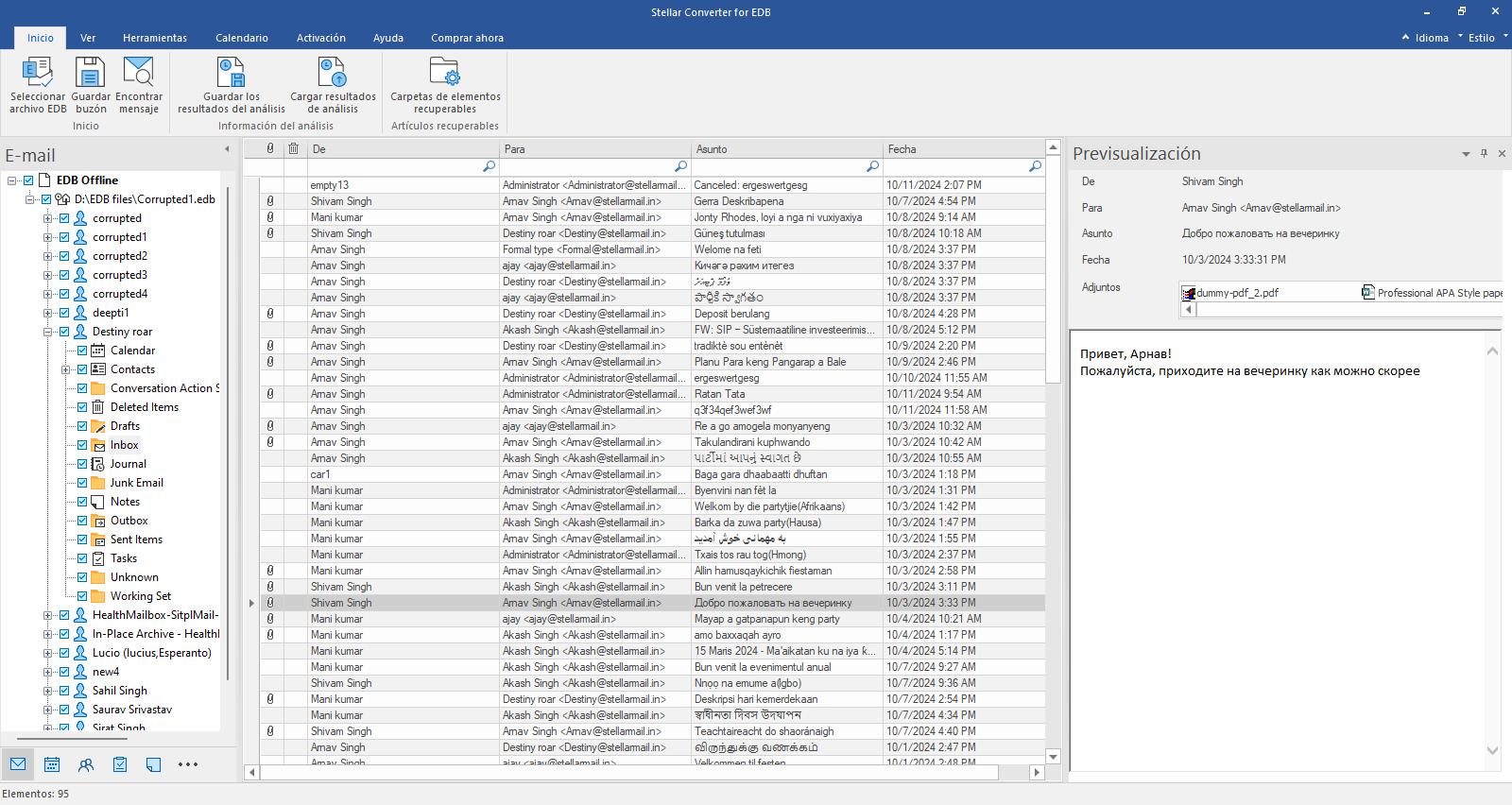Click search icon in Fecha filter field
Screen dimensions: 1512x805
click(x=1035, y=166)
